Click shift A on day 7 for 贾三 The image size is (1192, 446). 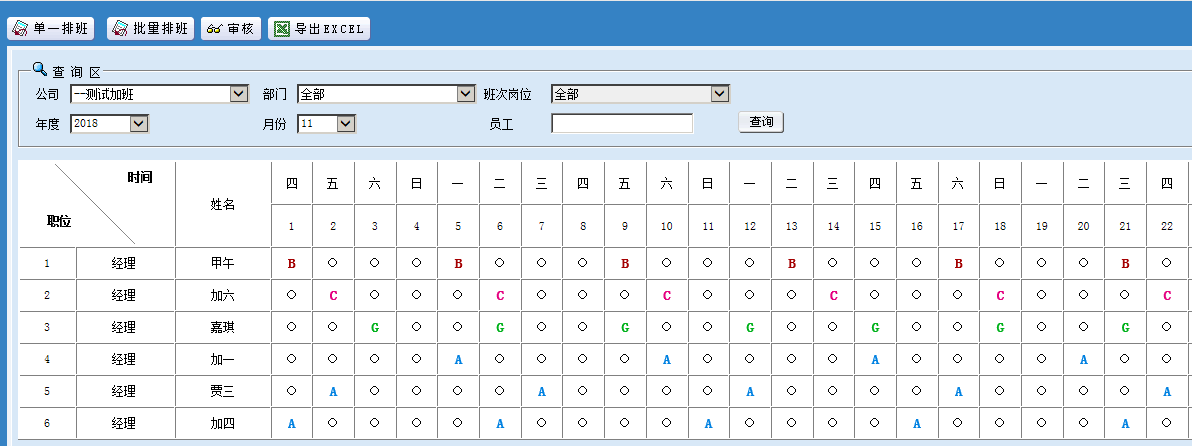(541, 391)
